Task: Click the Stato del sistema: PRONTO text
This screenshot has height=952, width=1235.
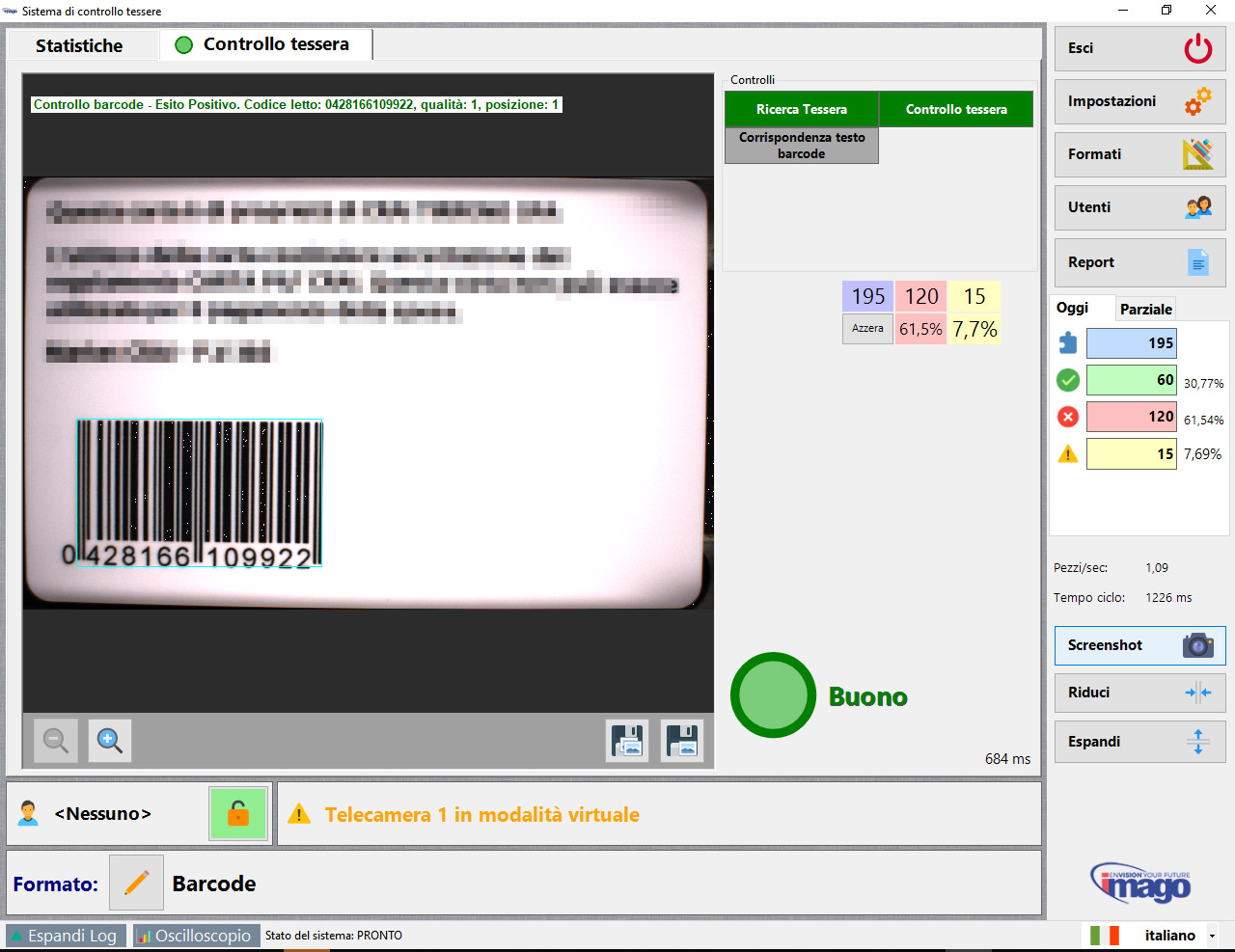Action: [x=334, y=936]
